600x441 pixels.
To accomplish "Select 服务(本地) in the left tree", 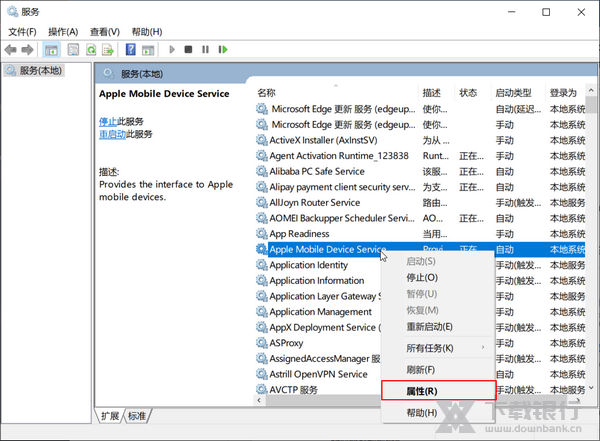I will (34, 71).
